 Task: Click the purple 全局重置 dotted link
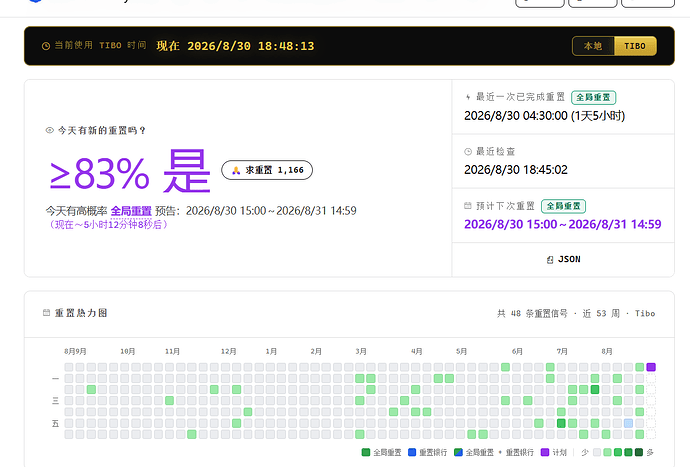tap(131, 211)
